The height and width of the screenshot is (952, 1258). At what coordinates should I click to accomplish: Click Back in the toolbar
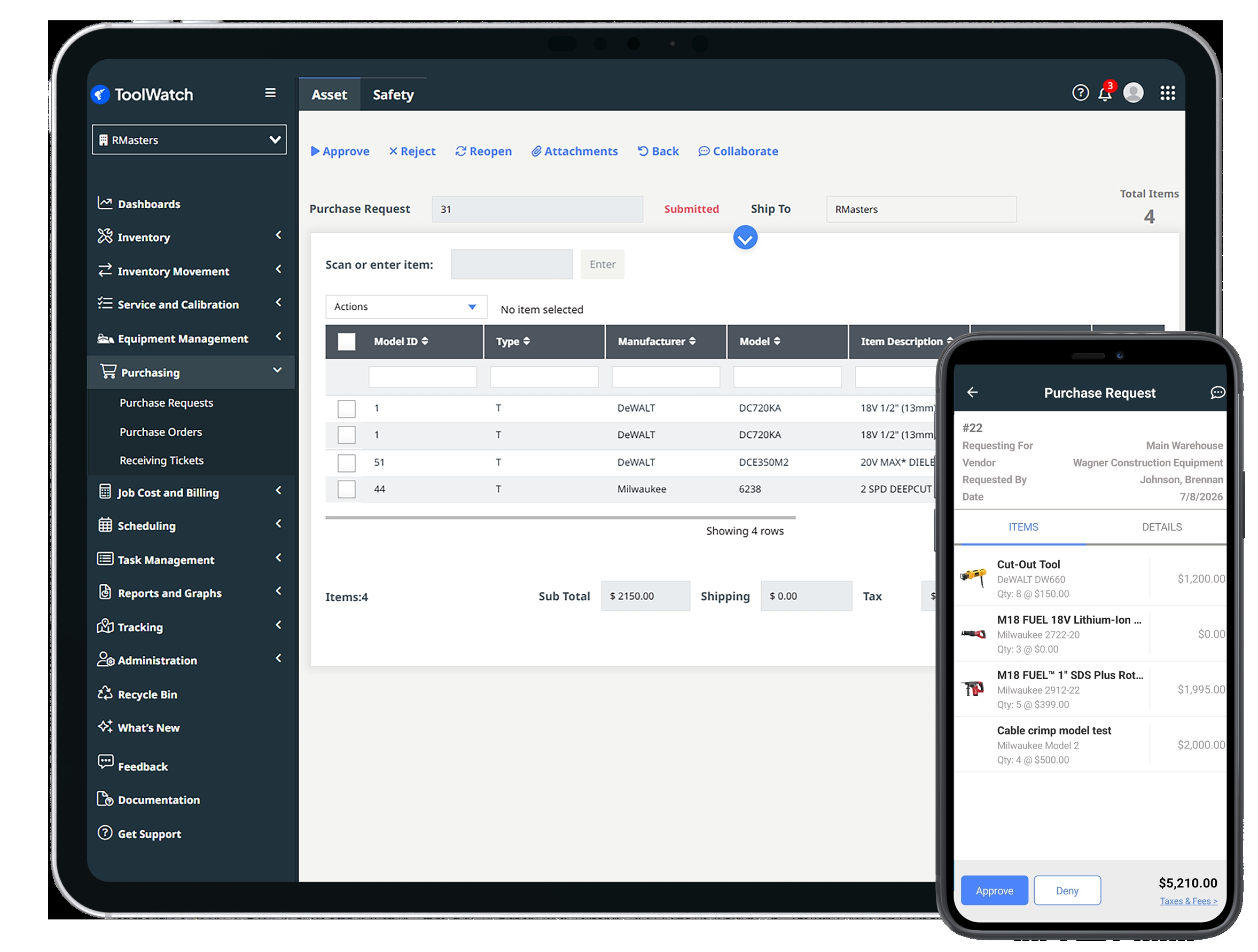tap(658, 151)
